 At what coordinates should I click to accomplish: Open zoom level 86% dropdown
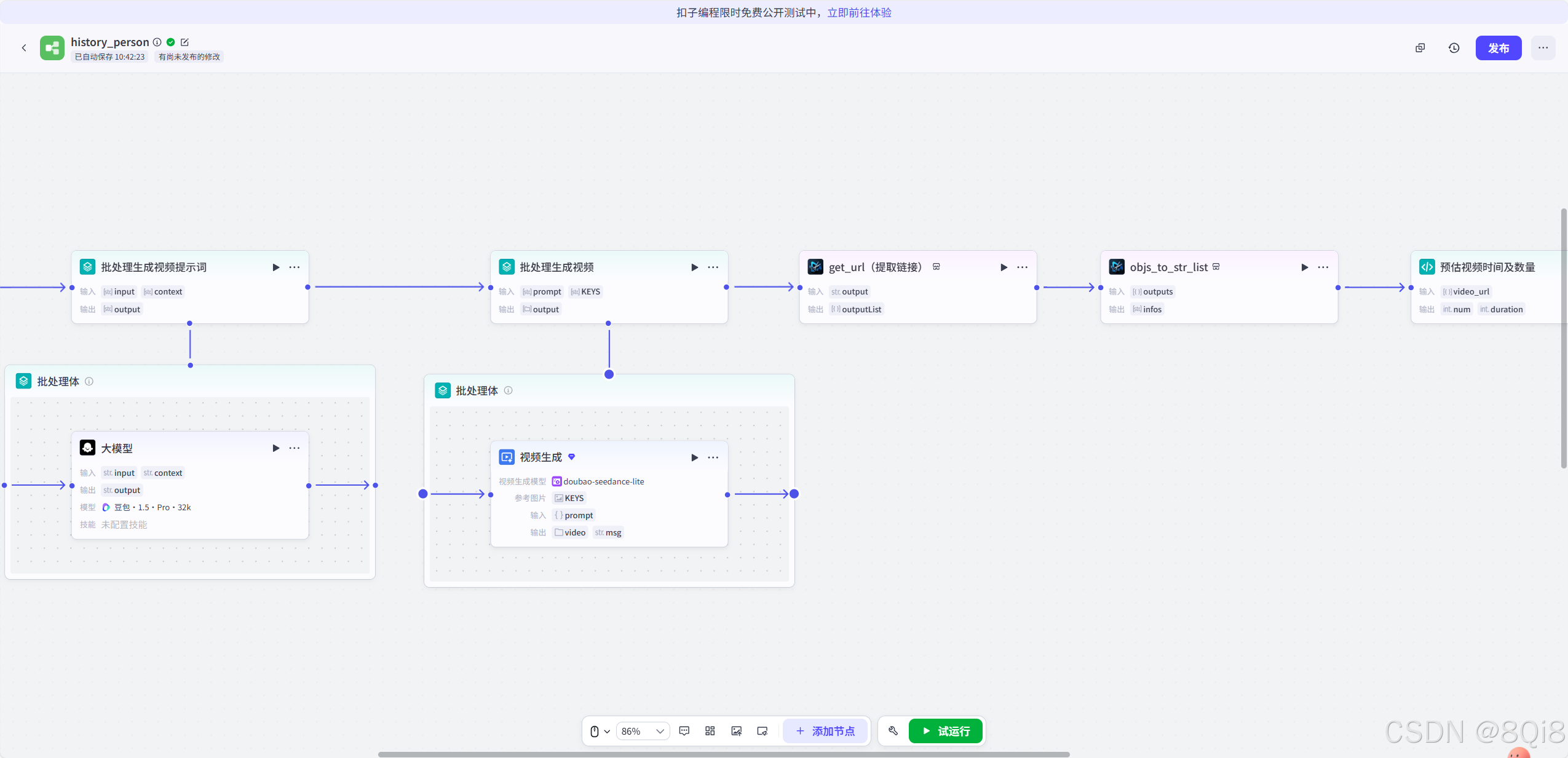point(643,731)
